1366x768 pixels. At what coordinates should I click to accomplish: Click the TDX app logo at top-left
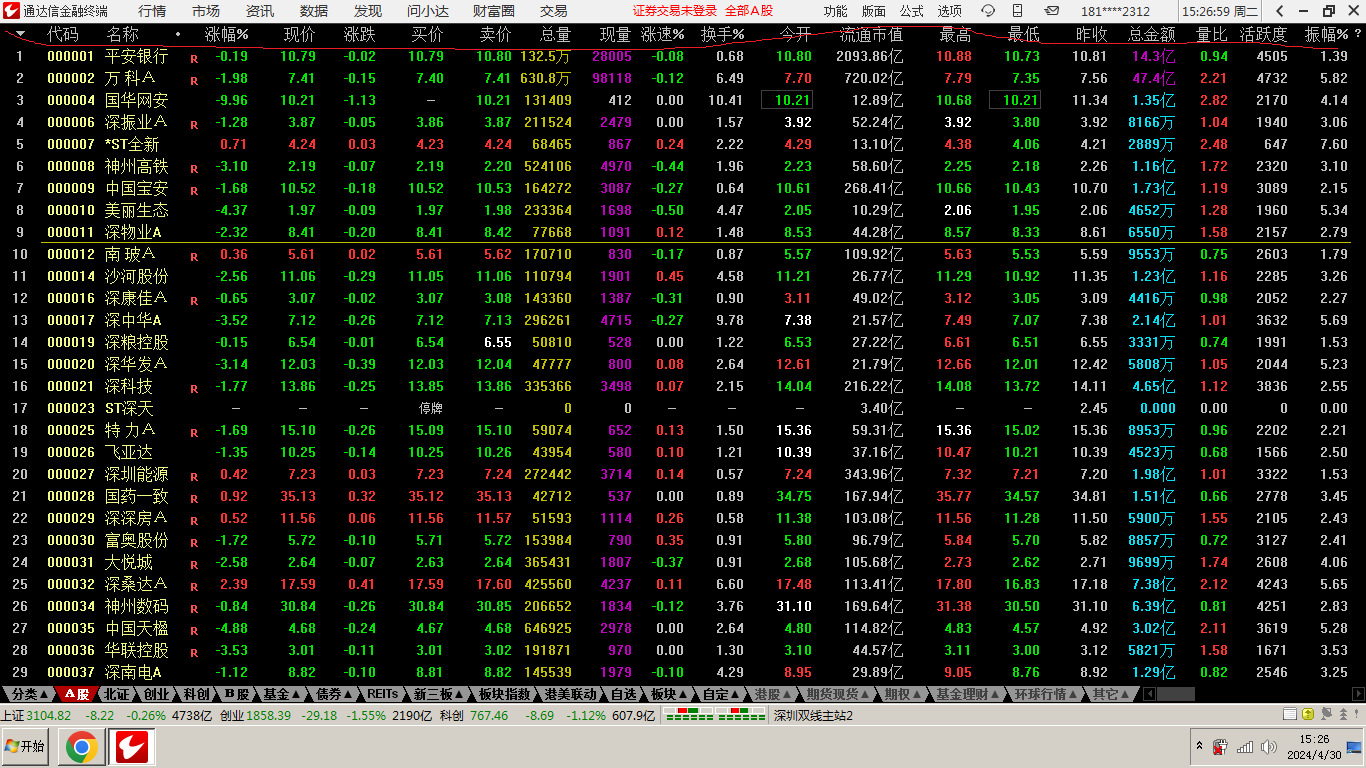[12, 11]
